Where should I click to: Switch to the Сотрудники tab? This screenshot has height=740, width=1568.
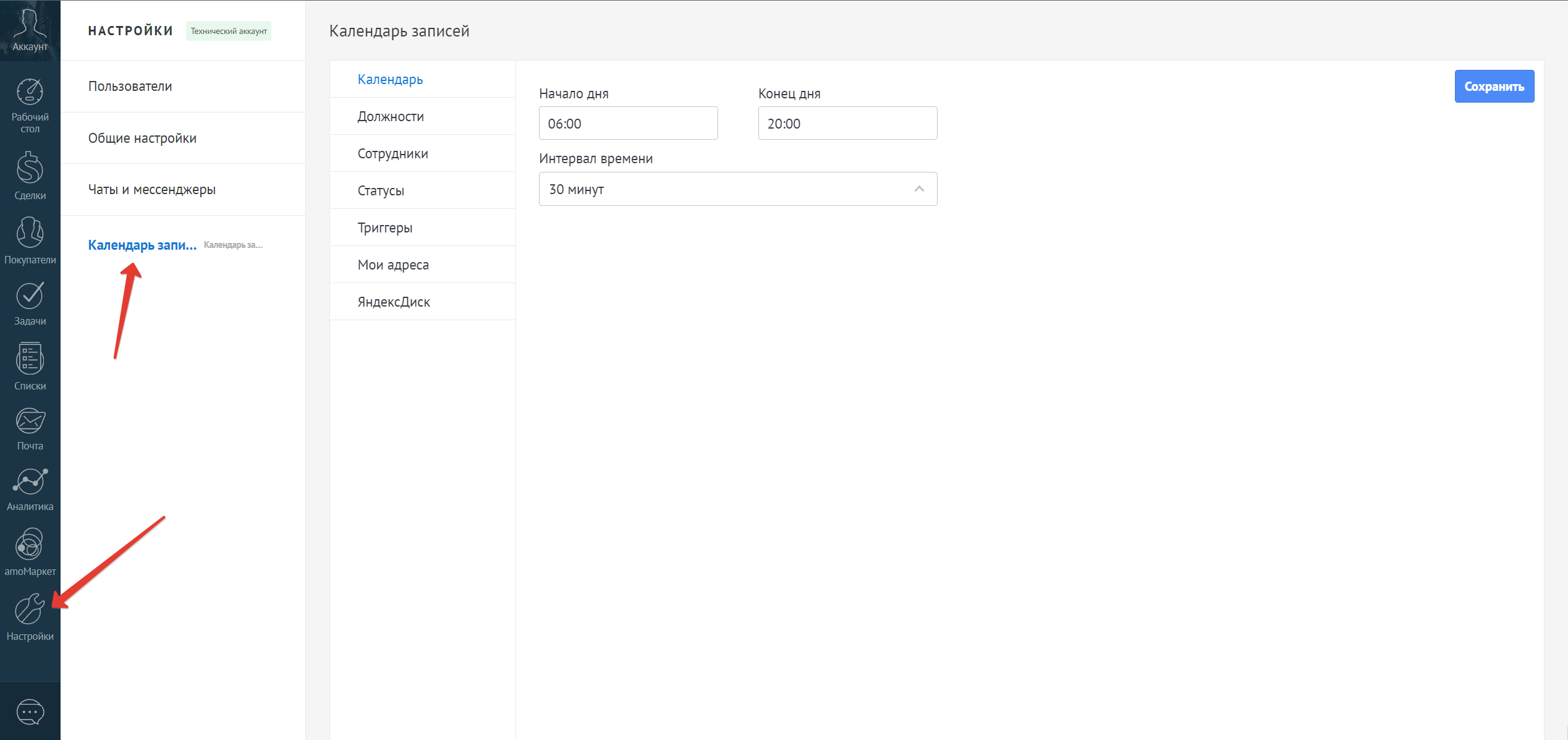[x=393, y=153]
